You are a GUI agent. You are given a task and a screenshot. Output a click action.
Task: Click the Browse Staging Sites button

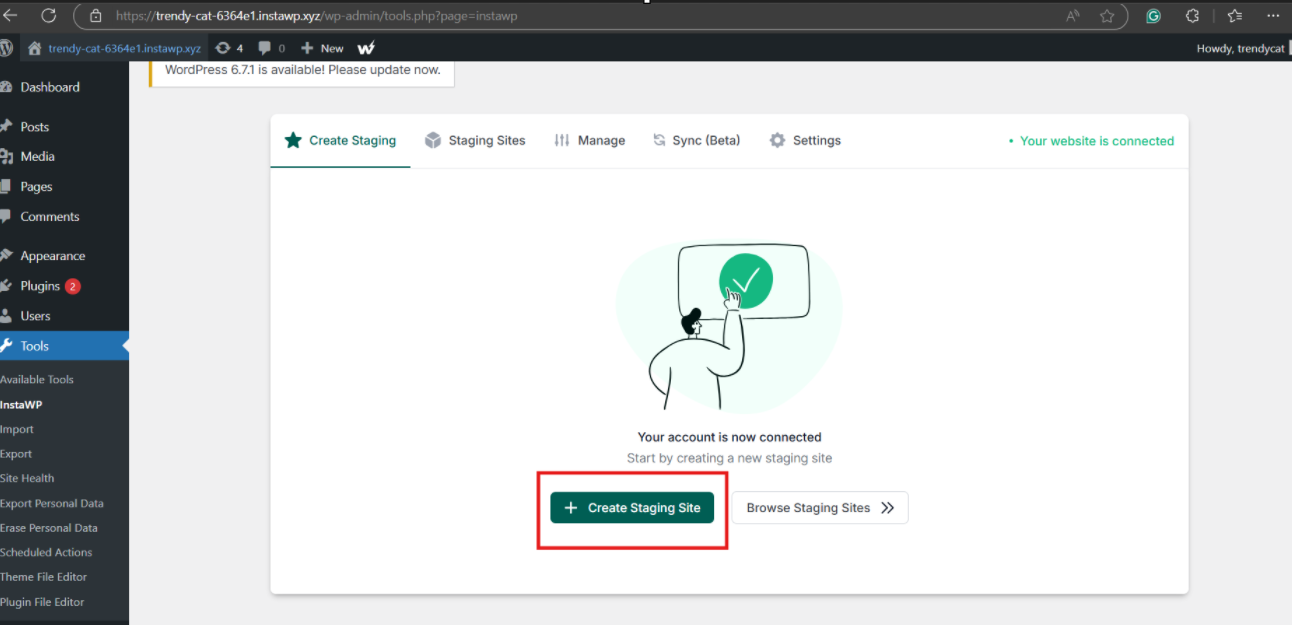click(x=820, y=508)
